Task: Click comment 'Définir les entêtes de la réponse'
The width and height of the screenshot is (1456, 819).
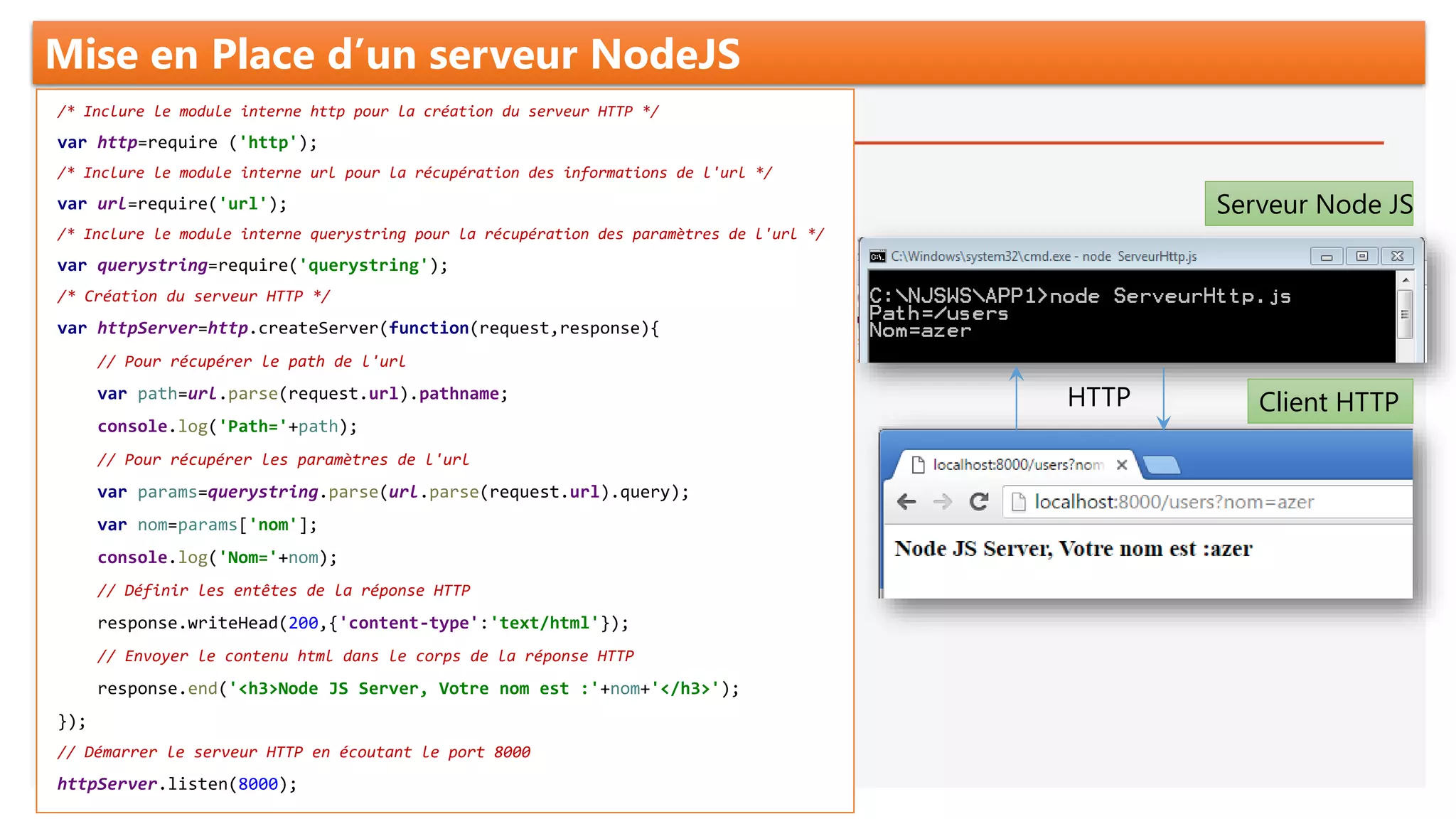Action: [x=284, y=590]
